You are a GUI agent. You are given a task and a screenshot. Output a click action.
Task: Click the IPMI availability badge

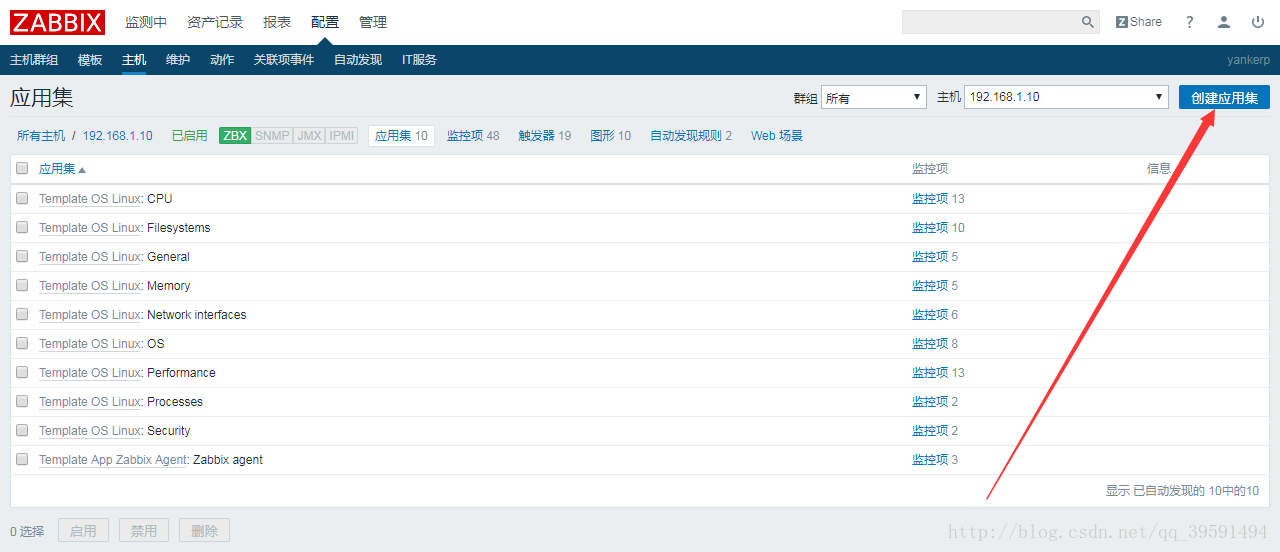[342, 136]
